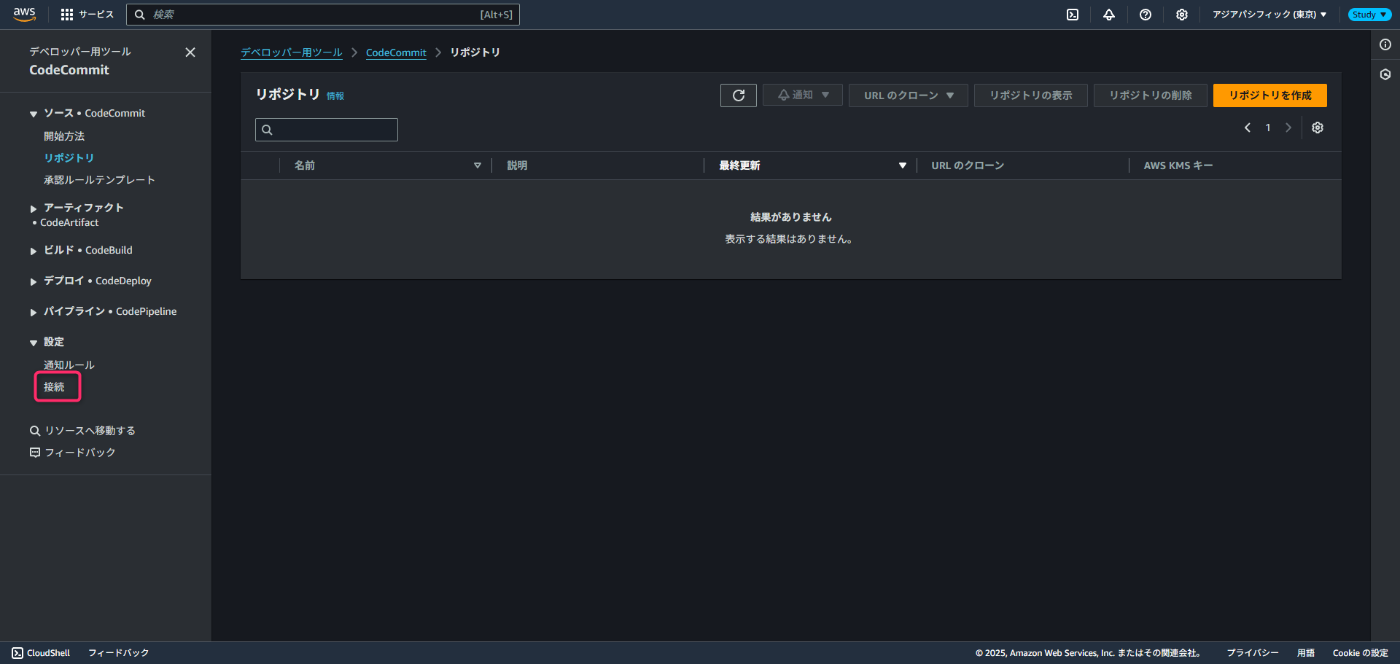Click the magnifier in the repository filter box
Viewport: 1400px width, 664px height.
click(x=267, y=130)
